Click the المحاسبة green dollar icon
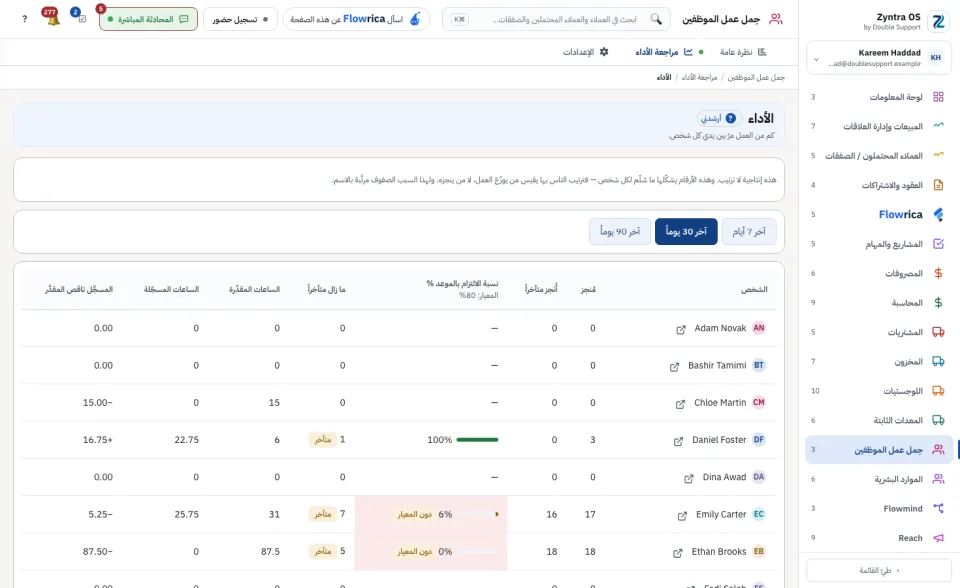The image size is (960, 588). [x=938, y=303]
